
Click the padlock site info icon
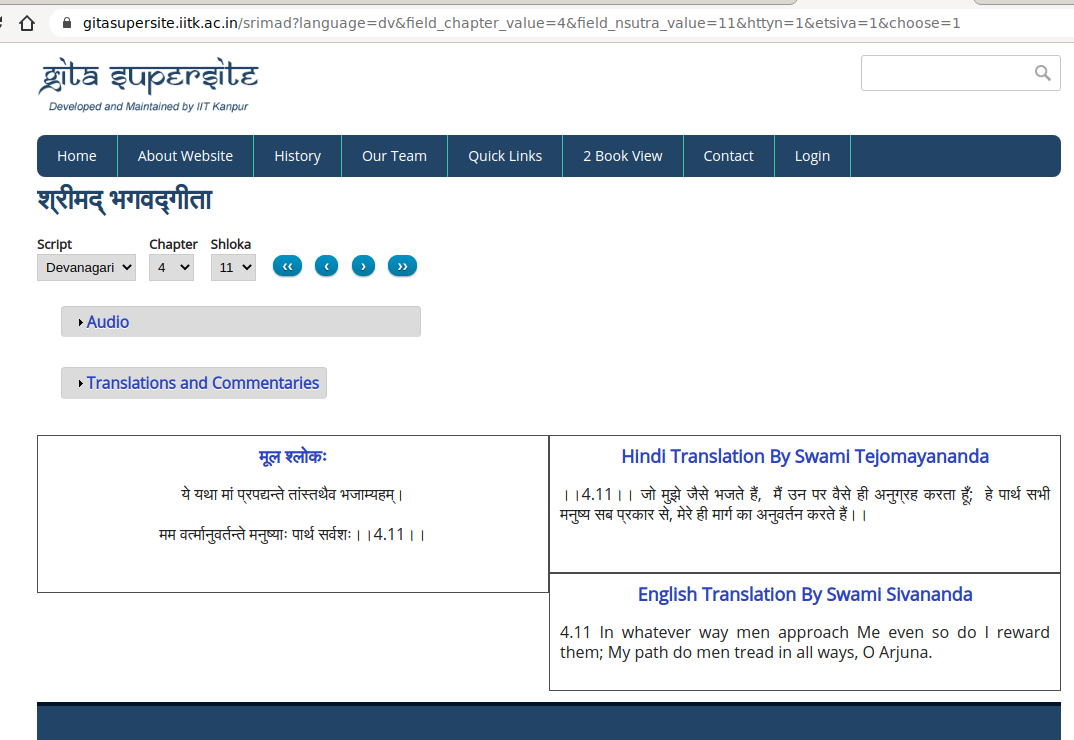pyautogui.click(x=66, y=23)
